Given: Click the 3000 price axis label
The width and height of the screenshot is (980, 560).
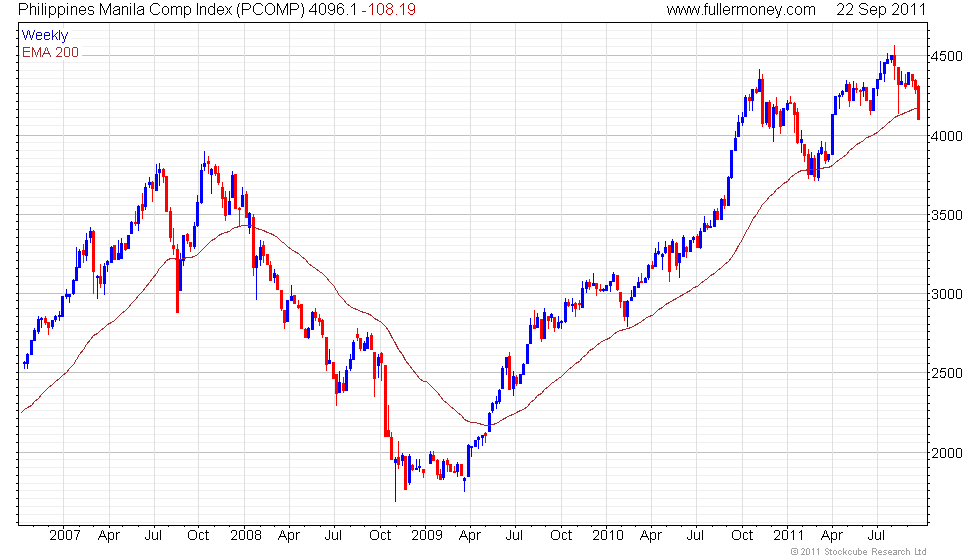Looking at the screenshot, I should [946, 294].
